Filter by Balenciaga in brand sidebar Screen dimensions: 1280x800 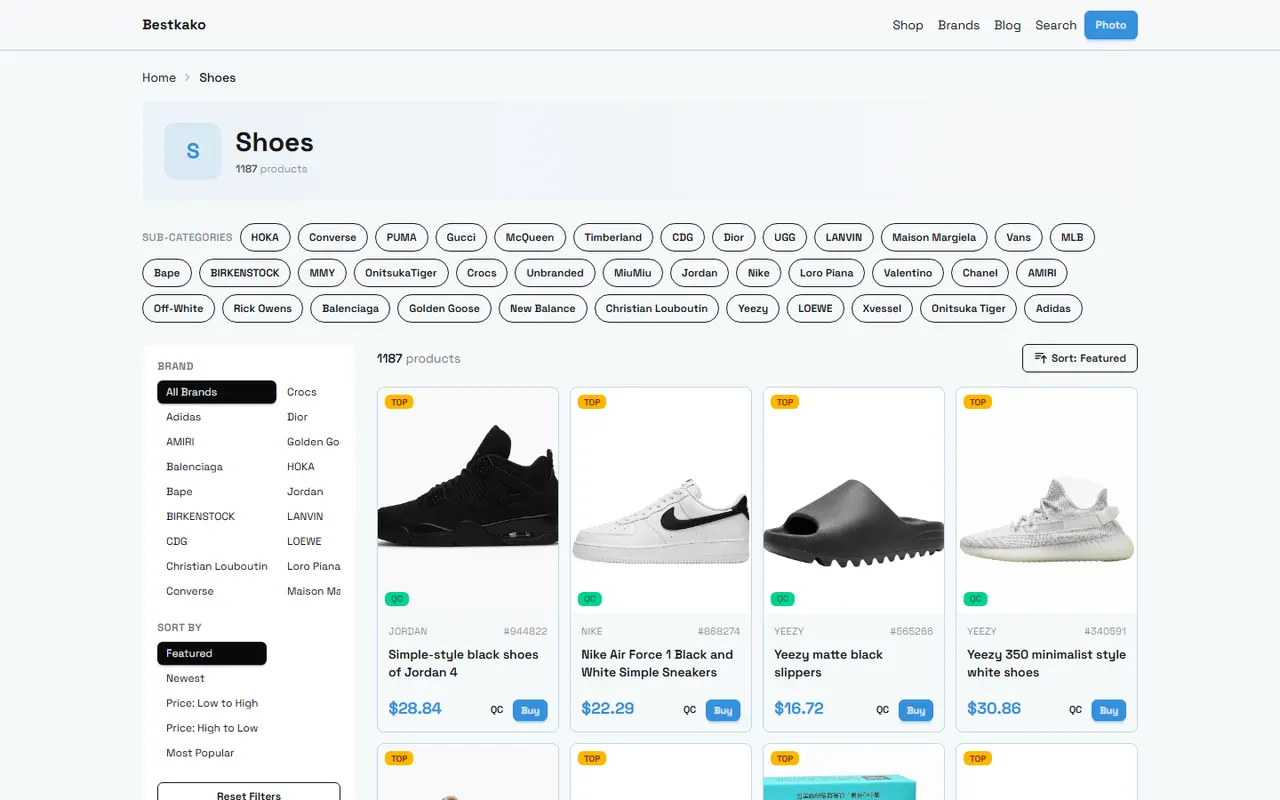tap(216, 467)
